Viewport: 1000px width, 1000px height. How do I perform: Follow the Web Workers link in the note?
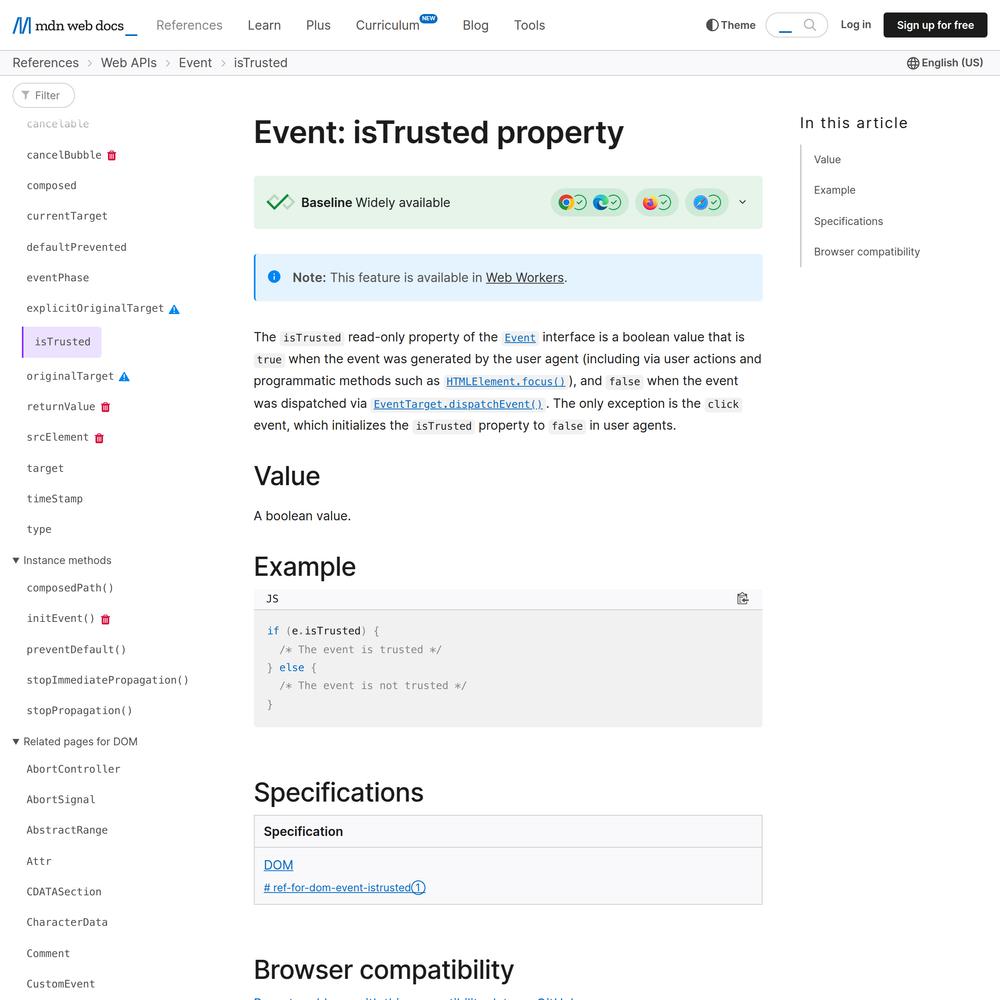[x=525, y=278]
